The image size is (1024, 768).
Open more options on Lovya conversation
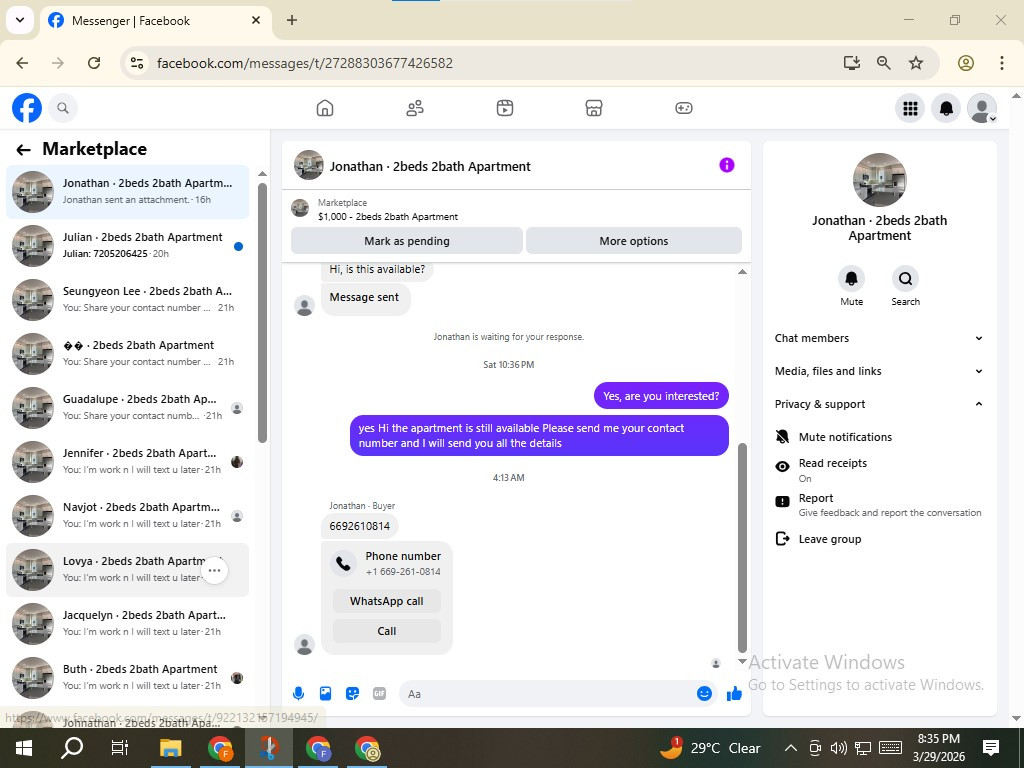click(x=214, y=570)
